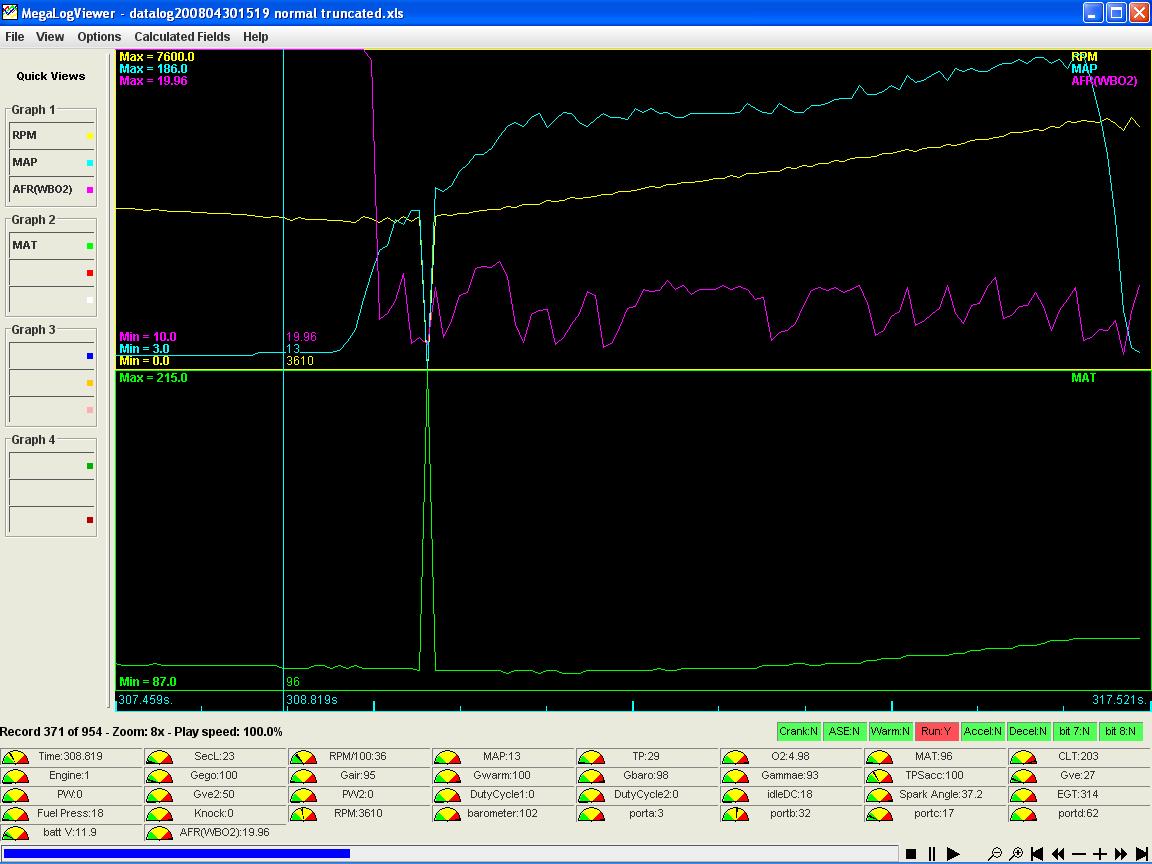This screenshot has height=864, width=1152.
Task: Open the AFR(WBO2) field selector
Action: click(52, 189)
